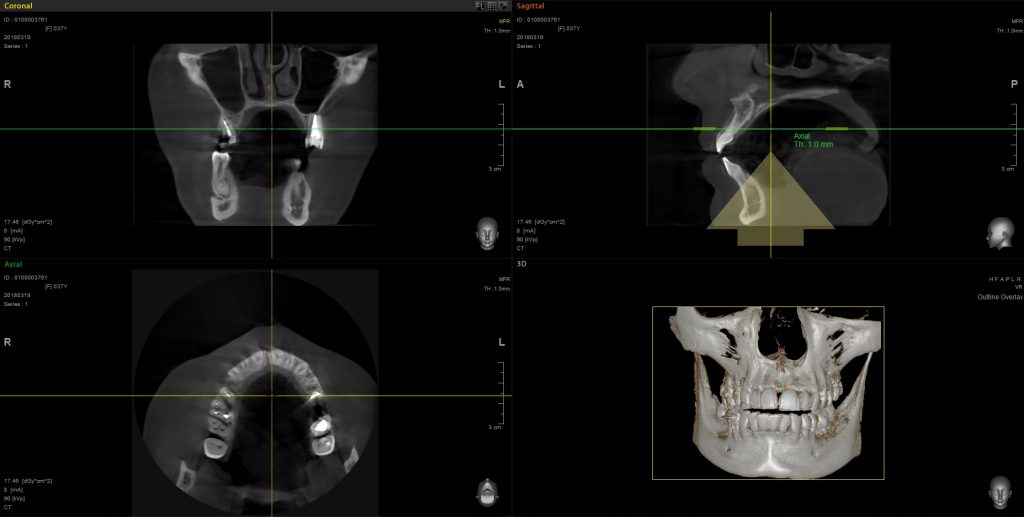Screen dimensions: 1024x528
Task: Click the right green slab handle in Sagittal
Action: pyautogui.click(x=837, y=129)
